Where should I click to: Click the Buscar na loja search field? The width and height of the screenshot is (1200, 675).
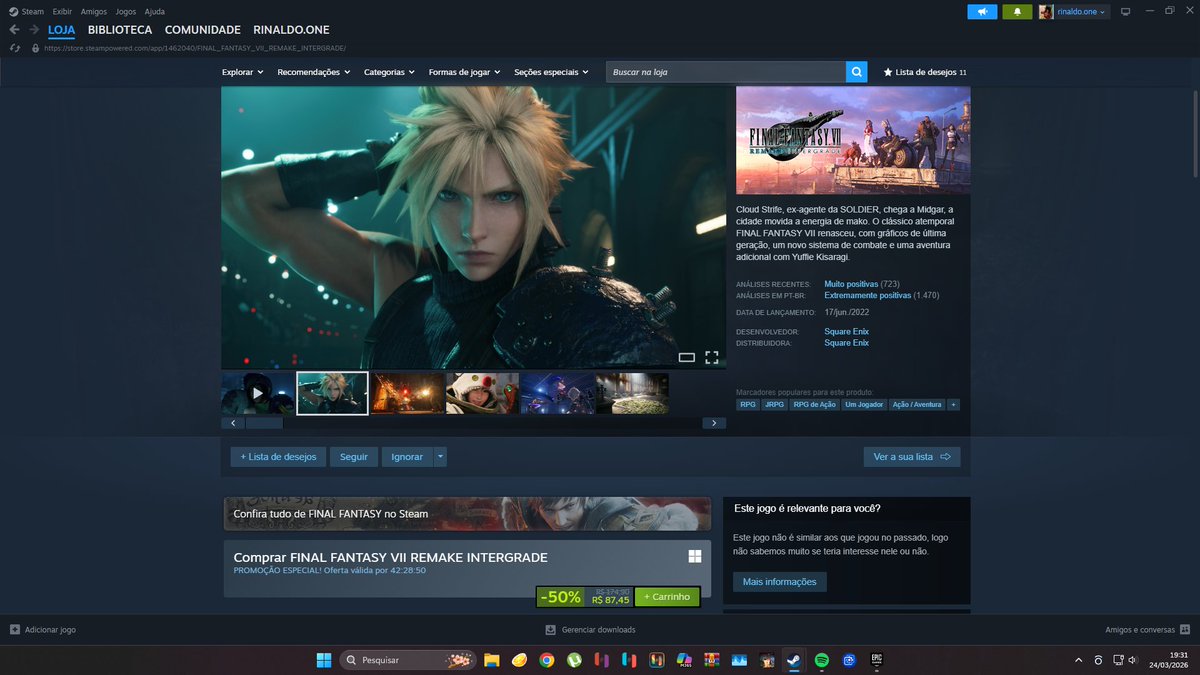726,72
